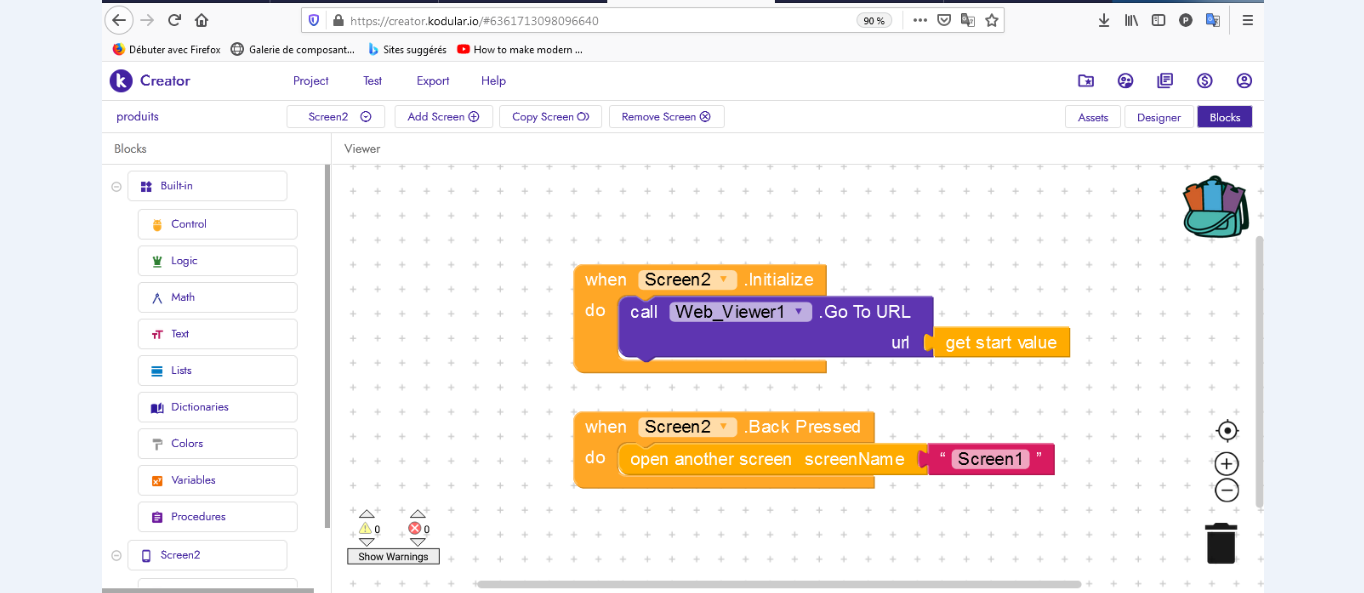
Task: Center workspace using the crosshair icon
Action: [1227, 431]
